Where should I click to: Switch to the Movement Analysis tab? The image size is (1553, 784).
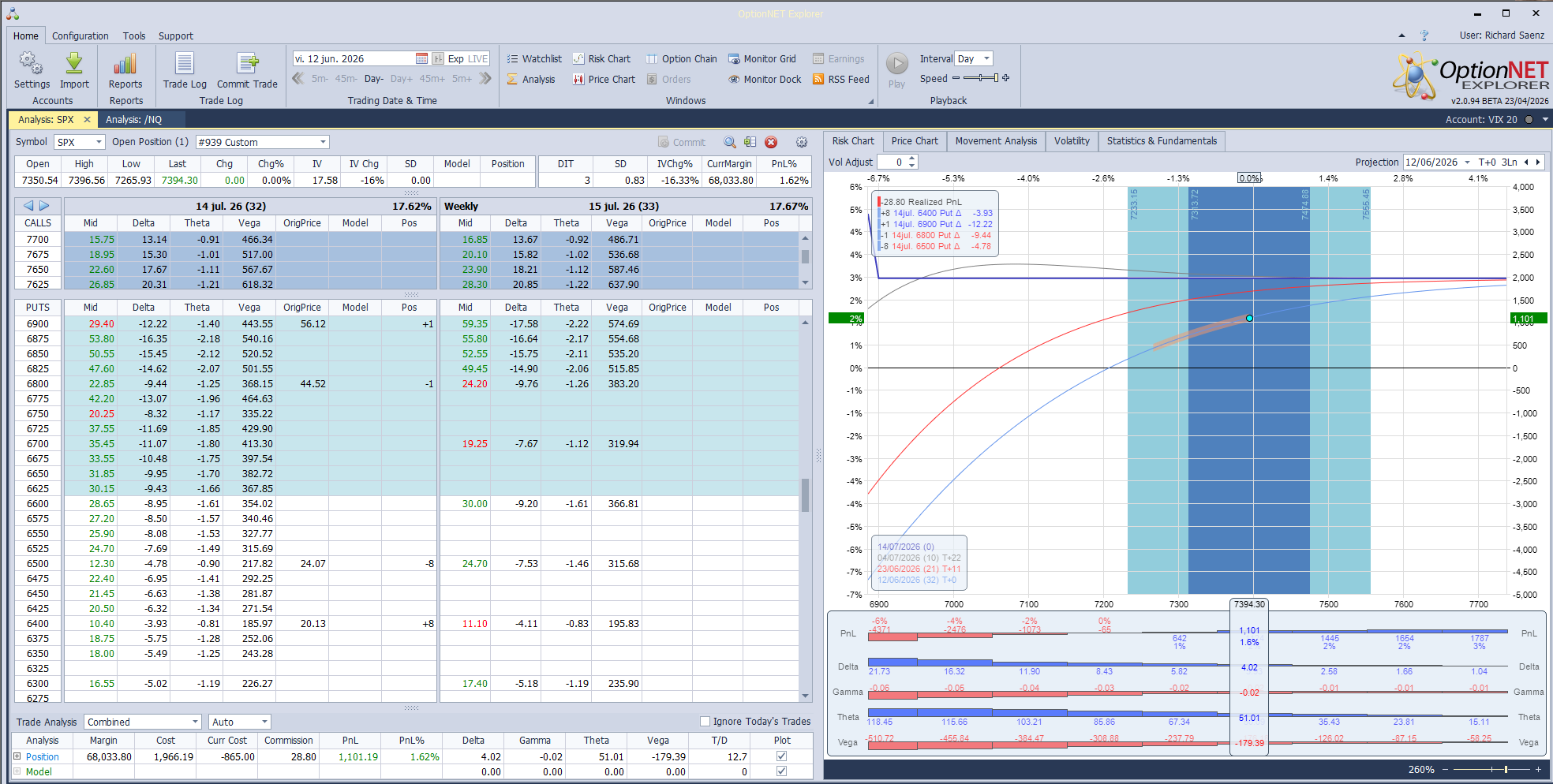pyautogui.click(x=996, y=141)
